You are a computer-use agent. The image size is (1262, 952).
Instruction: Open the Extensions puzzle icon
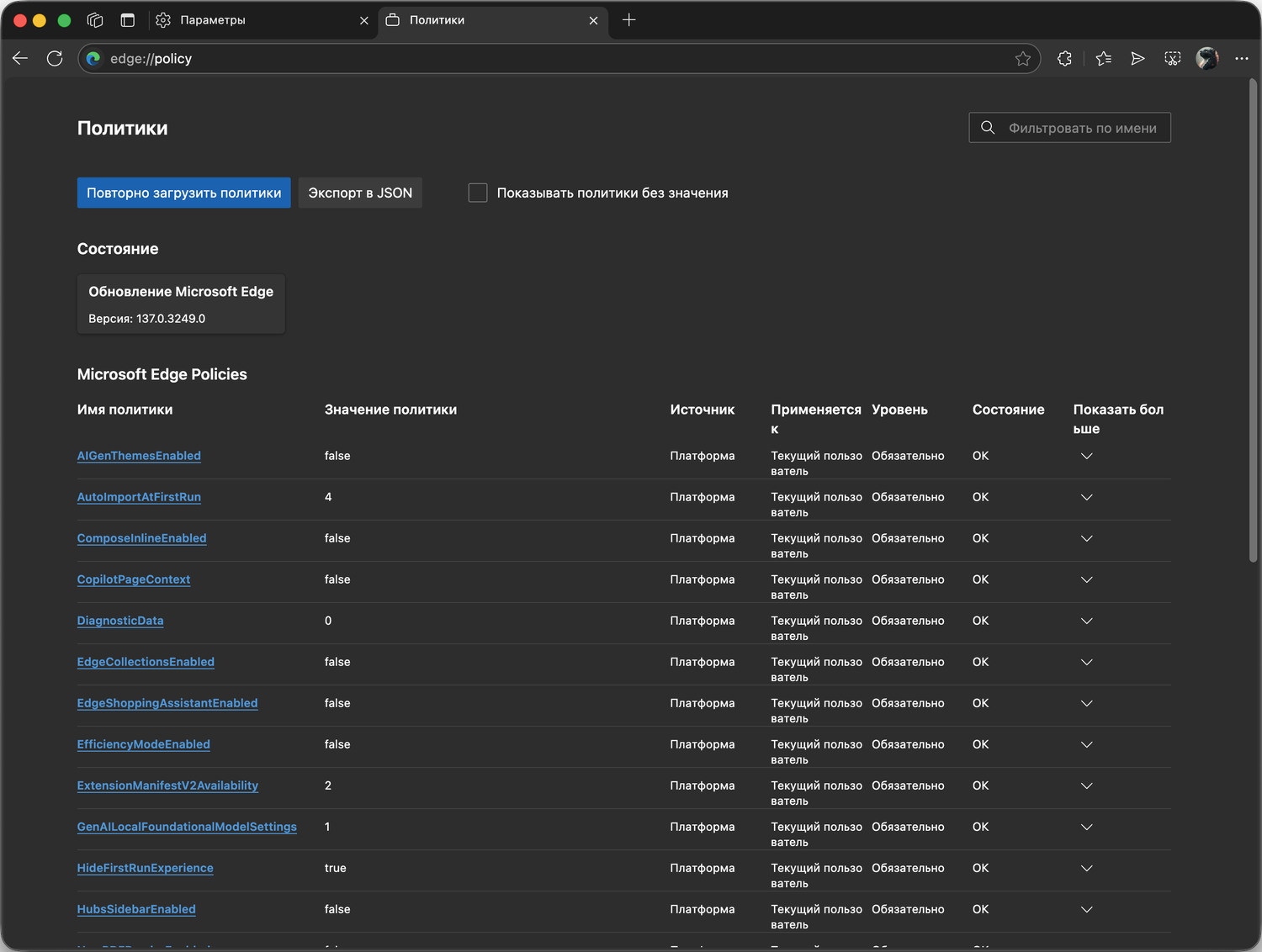point(1064,58)
